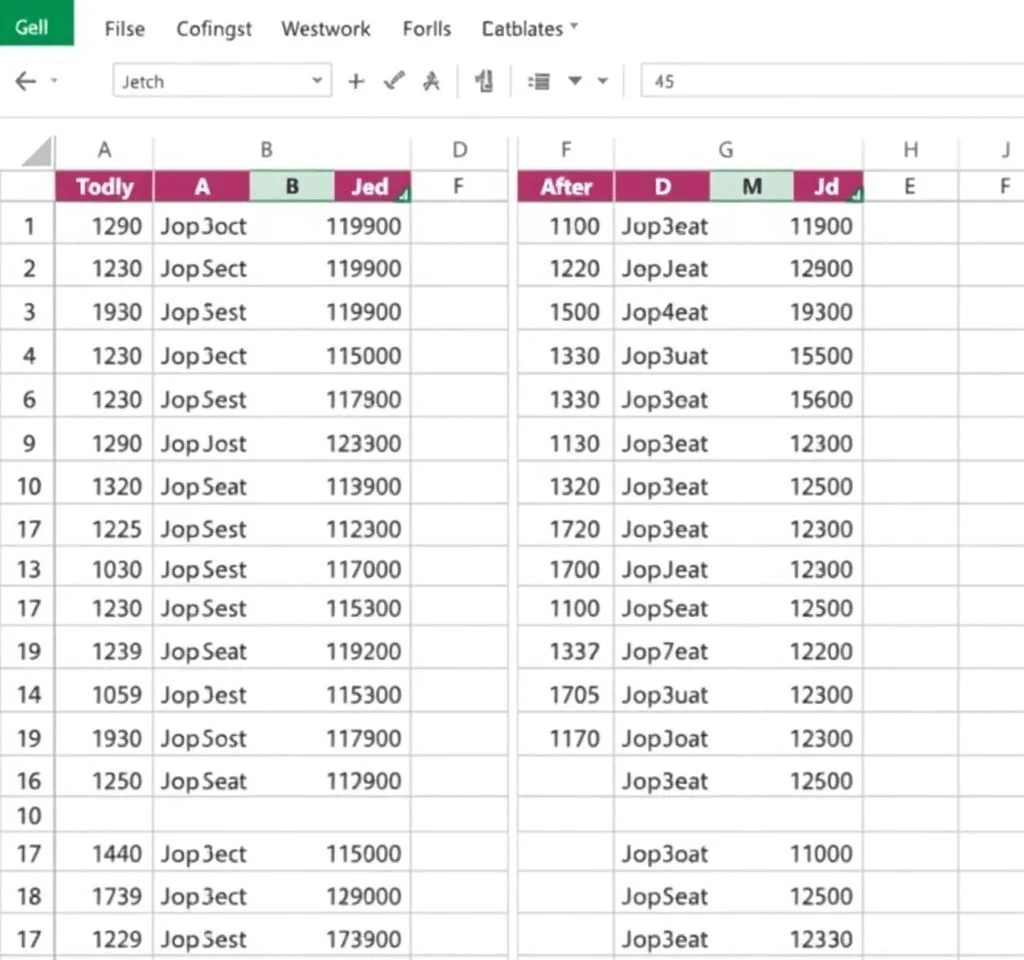Image resolution: width=1024 pixels, height=960 pixels.
Task: Open the Cofingst menu
Action: tap(214, 29)
